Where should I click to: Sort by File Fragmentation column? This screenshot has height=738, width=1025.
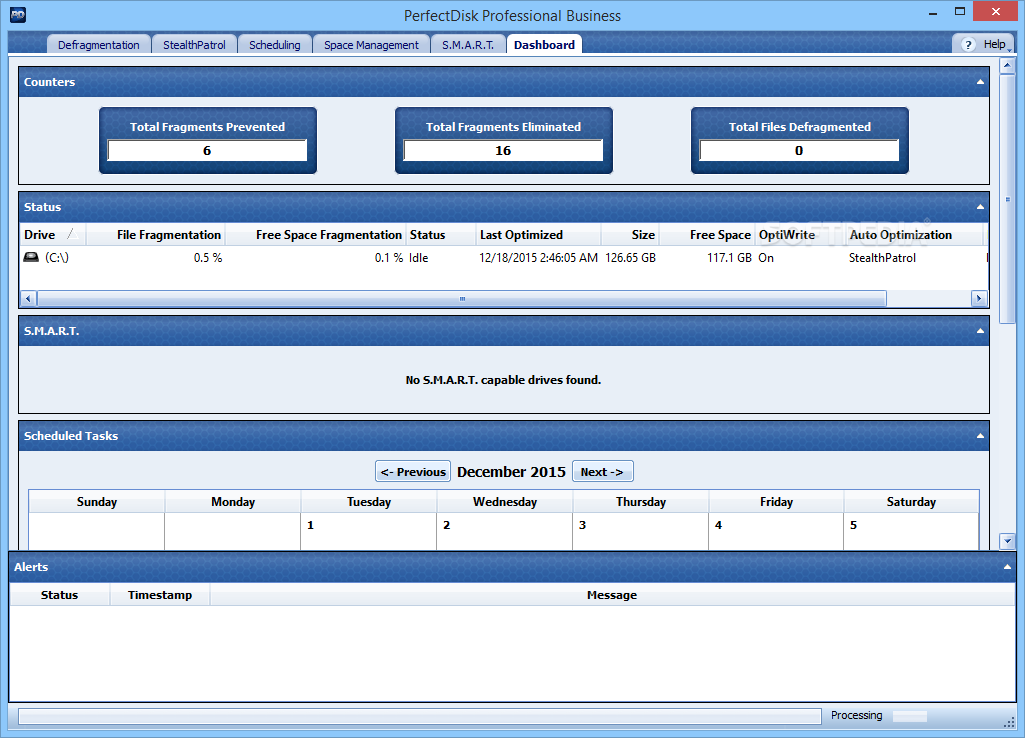click(x=156, y=235)
